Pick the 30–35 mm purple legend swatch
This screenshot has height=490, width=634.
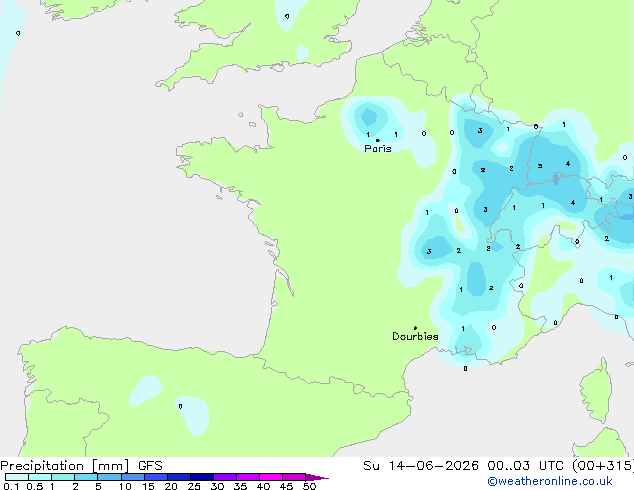tap(225, 477)
